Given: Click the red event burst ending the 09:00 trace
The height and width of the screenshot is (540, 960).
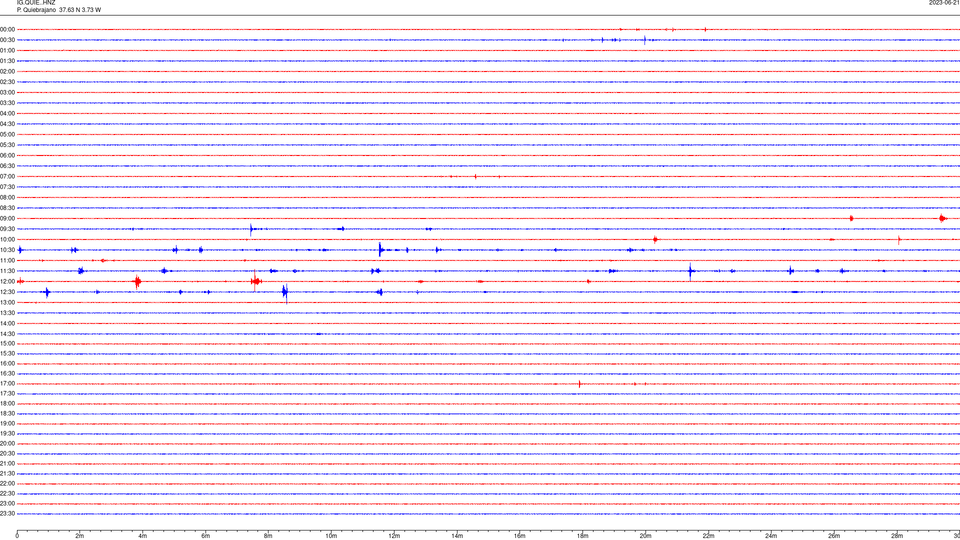Looking at the screenshot, I should [x=943, y=219].
